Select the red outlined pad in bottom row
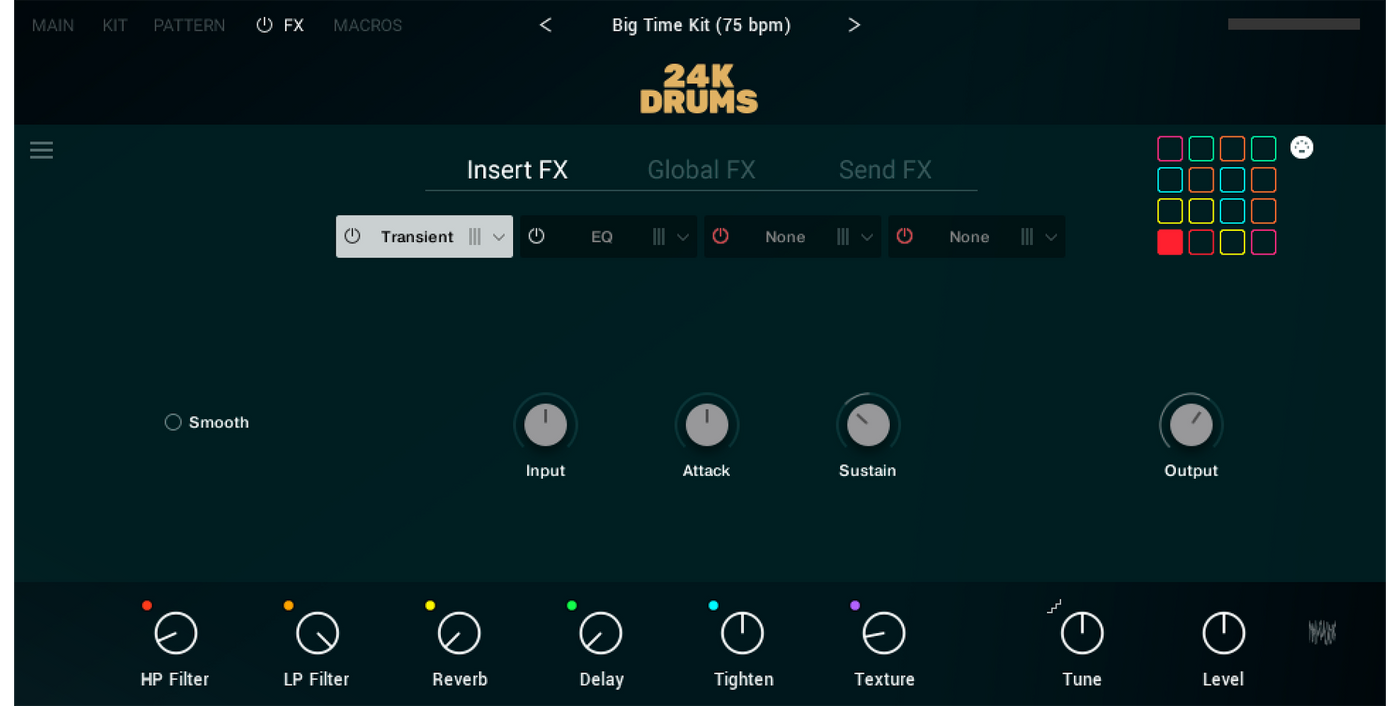The height and width of the screenshot is (706, 1400). [x=1201, y=242]
